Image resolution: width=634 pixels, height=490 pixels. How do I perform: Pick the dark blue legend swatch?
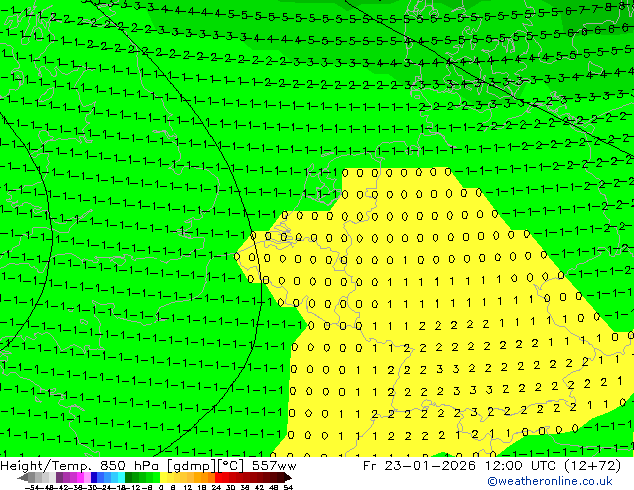[x=94, y=477]
